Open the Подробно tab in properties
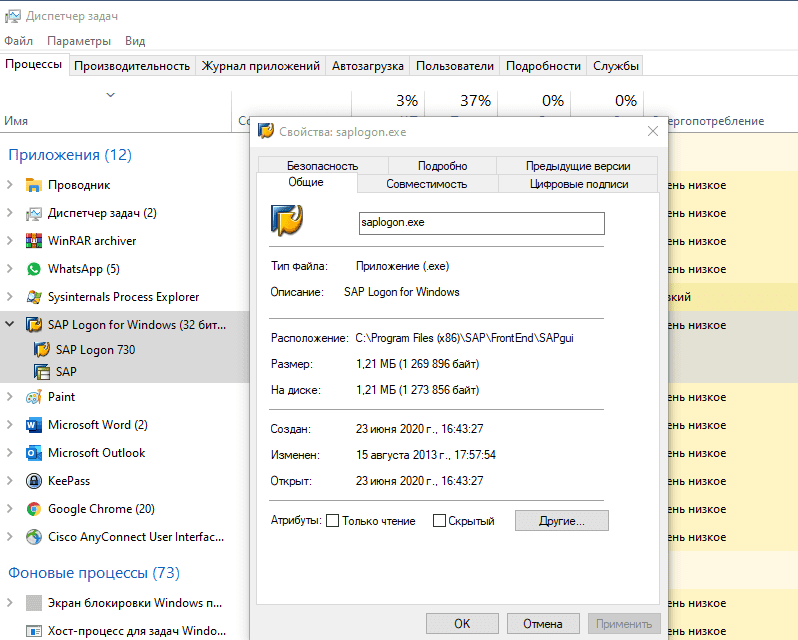798x640 pixels. [442, 166]
